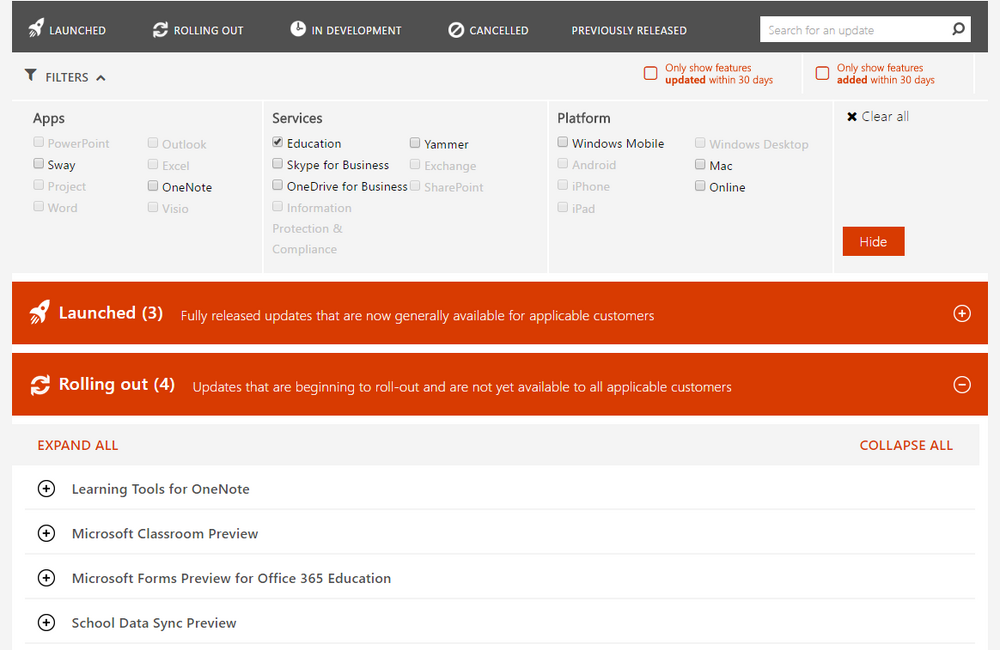Click the disabled SharePoint checkbox

coord(415,186)
